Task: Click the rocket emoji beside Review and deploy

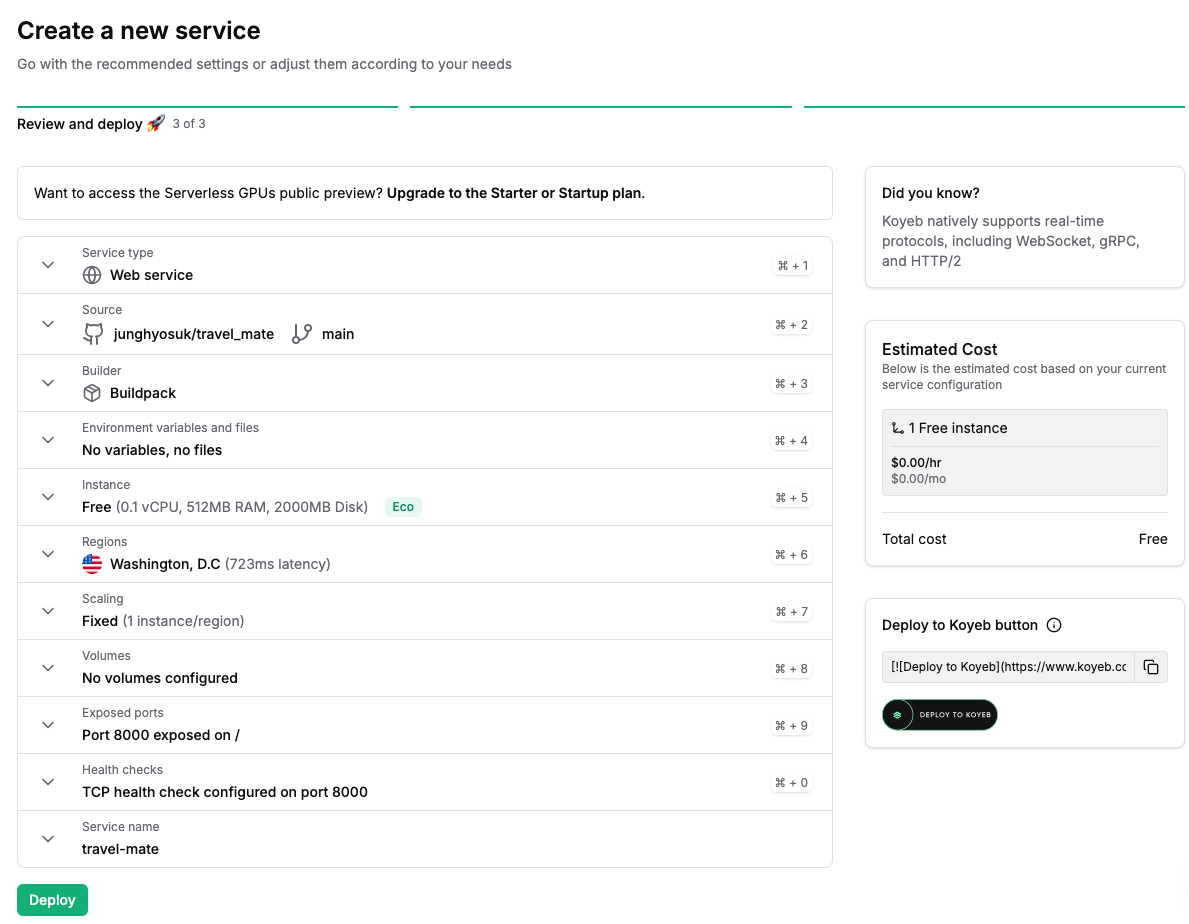Action: [156, 124]
